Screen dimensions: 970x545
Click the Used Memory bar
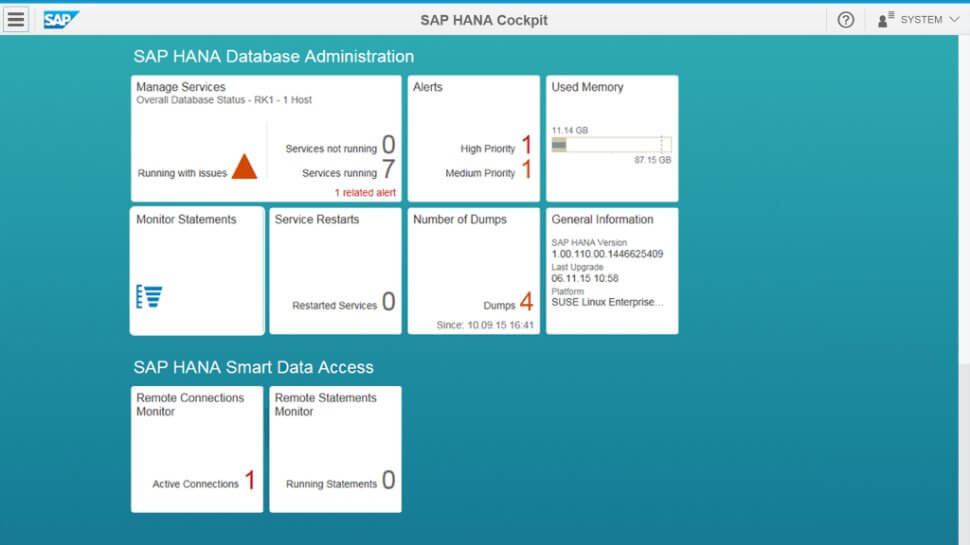click(x=611, y=145)
